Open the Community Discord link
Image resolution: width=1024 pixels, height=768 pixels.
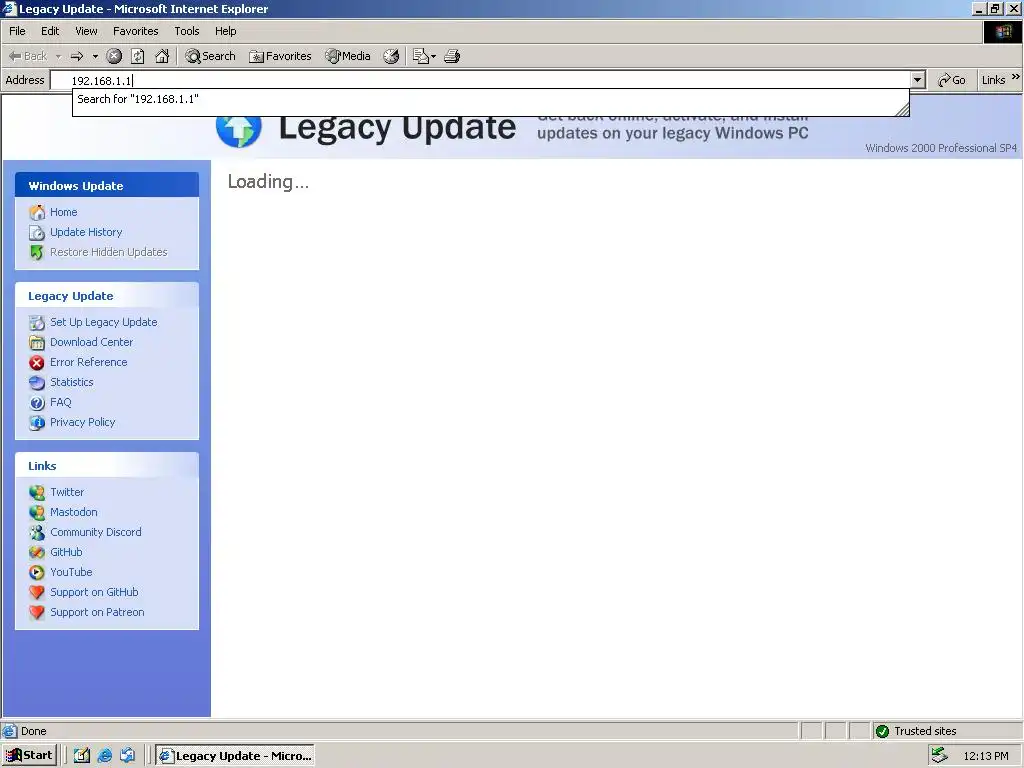(x=96, y=532)
